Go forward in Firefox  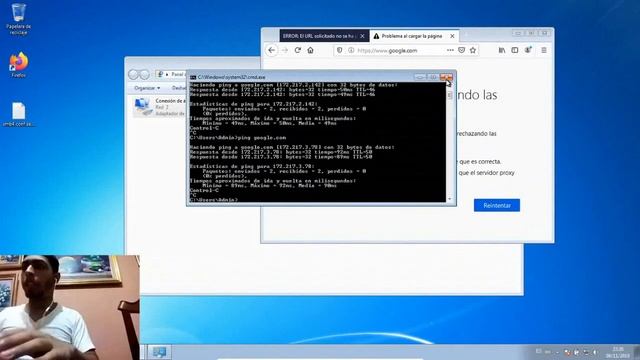click(285, 50)
